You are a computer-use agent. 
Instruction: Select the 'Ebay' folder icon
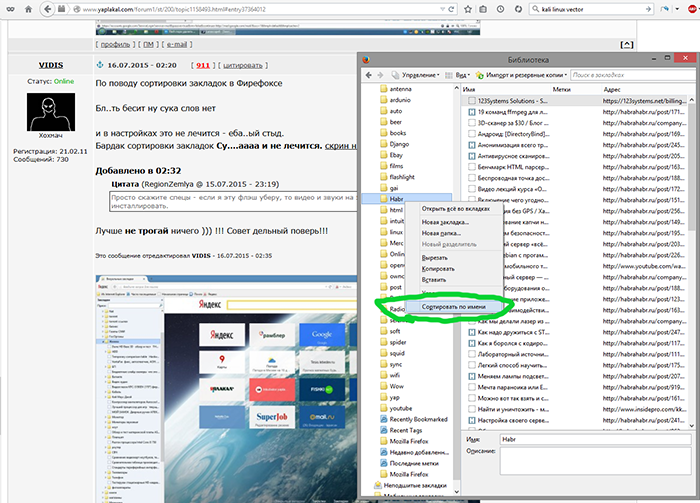[x=383, y=155]
